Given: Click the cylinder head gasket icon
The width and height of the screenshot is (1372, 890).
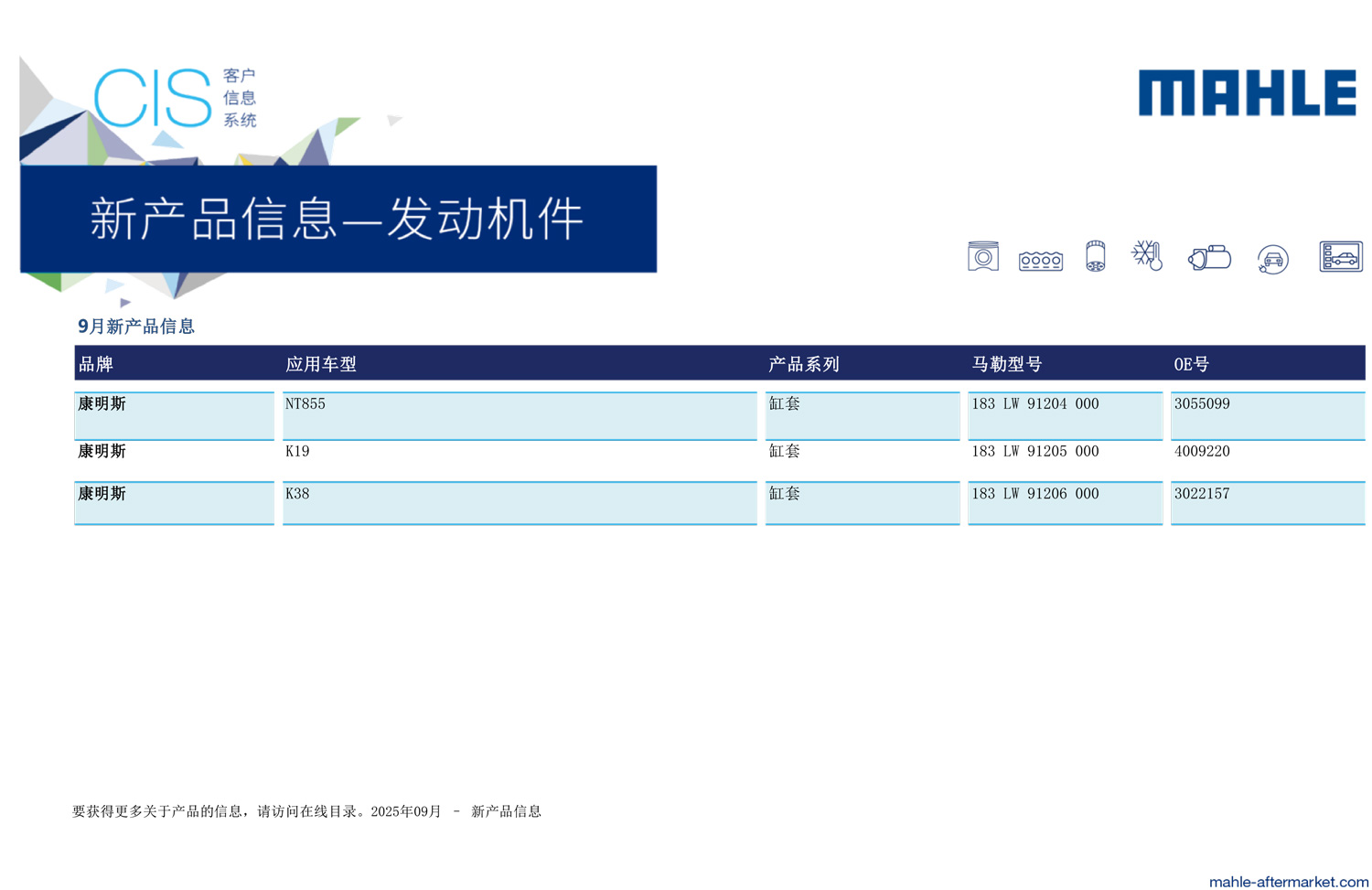Looking at the screenshot, I should click(x=1040, y=261).
